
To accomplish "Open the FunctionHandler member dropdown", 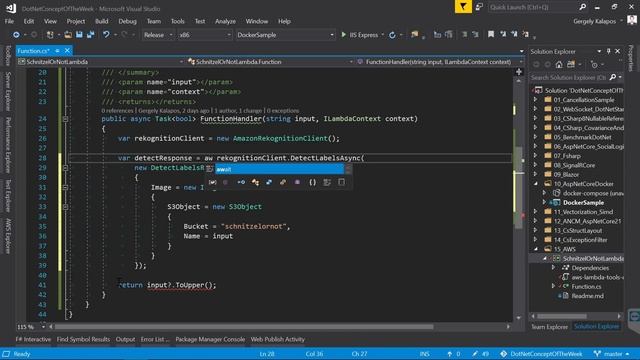I will click(520, 62).
